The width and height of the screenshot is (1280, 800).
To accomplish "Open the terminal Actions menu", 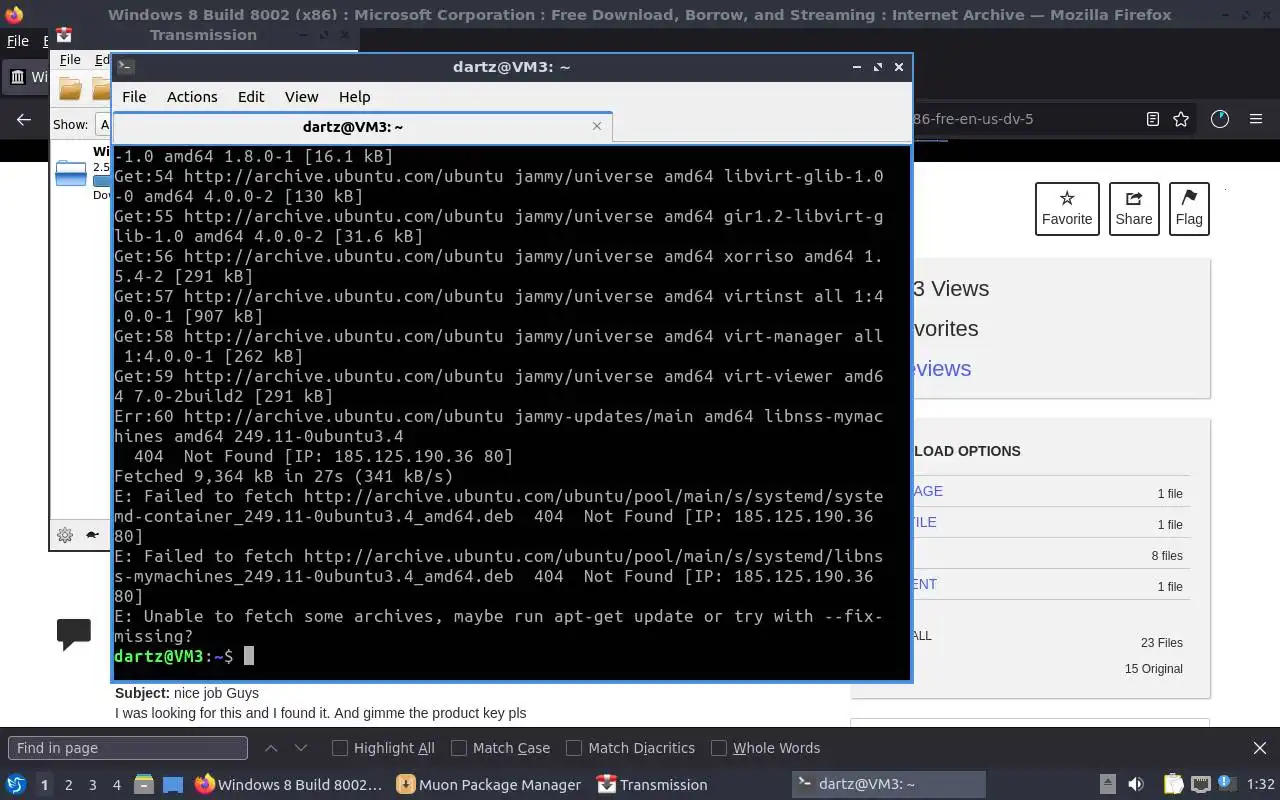I will [x=192, y=97].
